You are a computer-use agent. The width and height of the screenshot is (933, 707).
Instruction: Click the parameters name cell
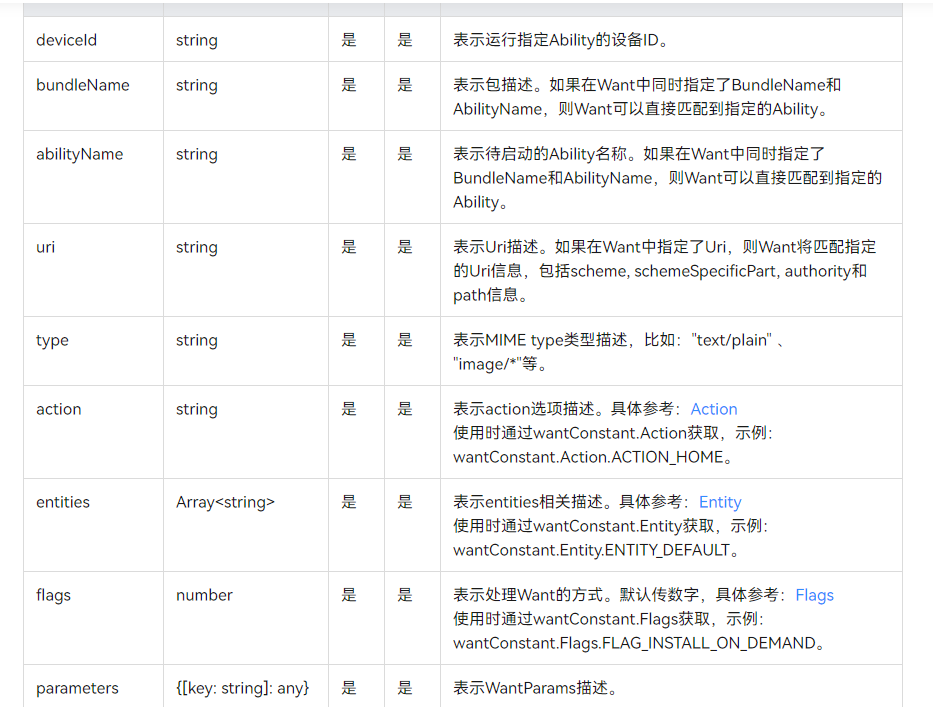93,686
